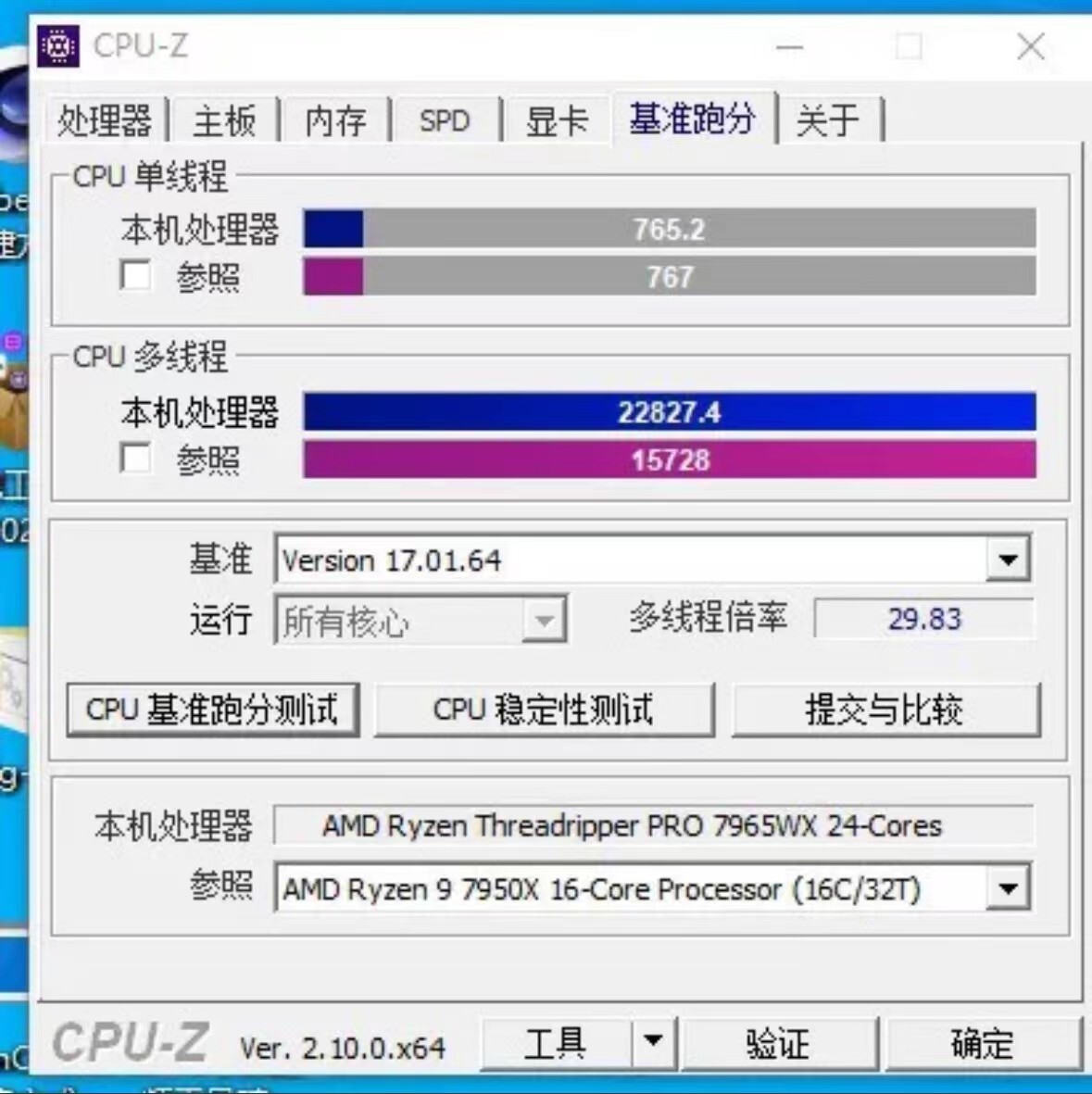This screenshot has width=1092, height=1094.
Task: Open the 内存 tab
Action: click(x=335, y=120)
